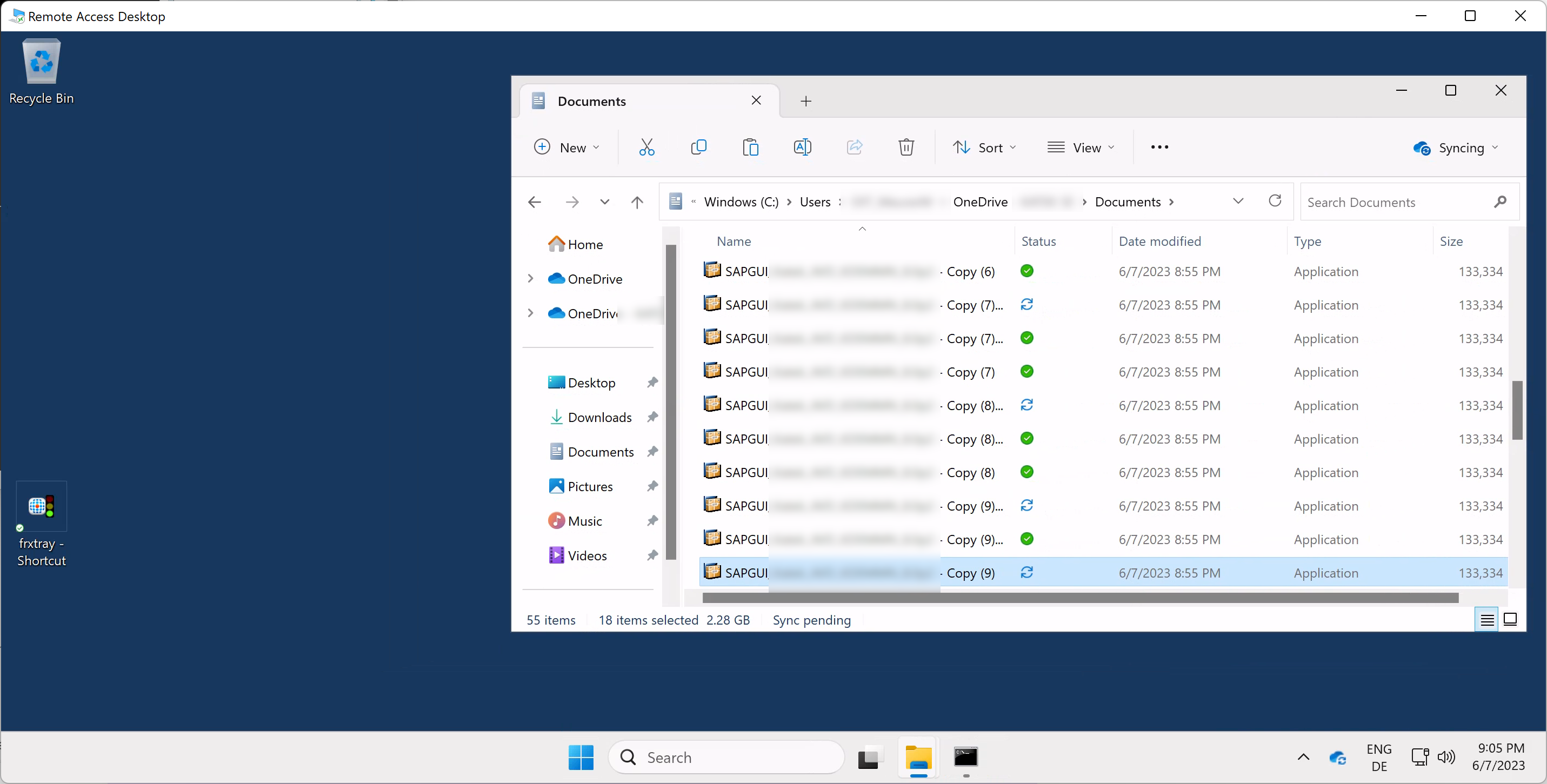Click the ENG DE language indicator
Image resolution: width=1547 pixels, height=784 pixels.
tap(1379, 757)
